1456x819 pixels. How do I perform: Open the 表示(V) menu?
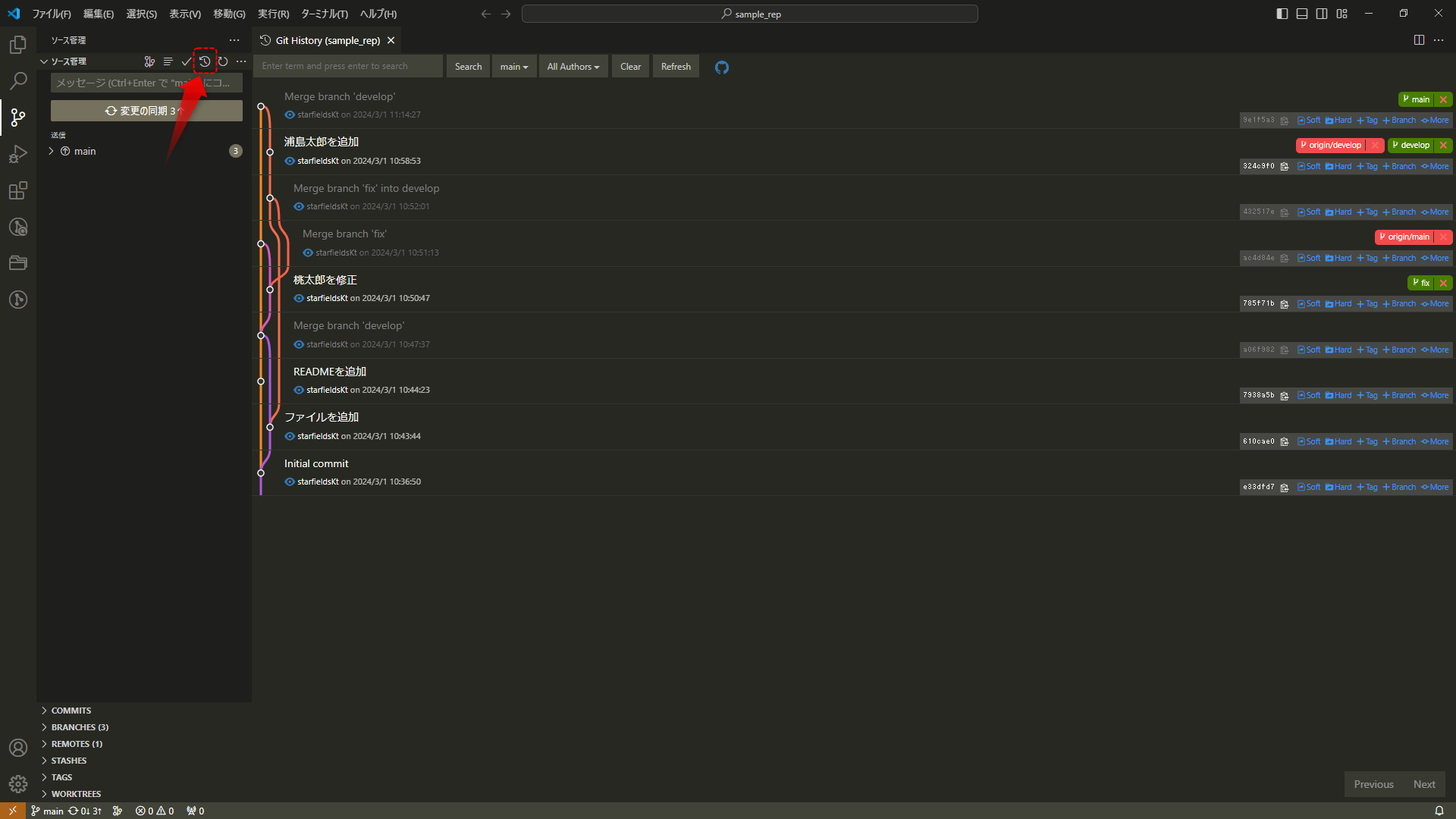(185, 14)
